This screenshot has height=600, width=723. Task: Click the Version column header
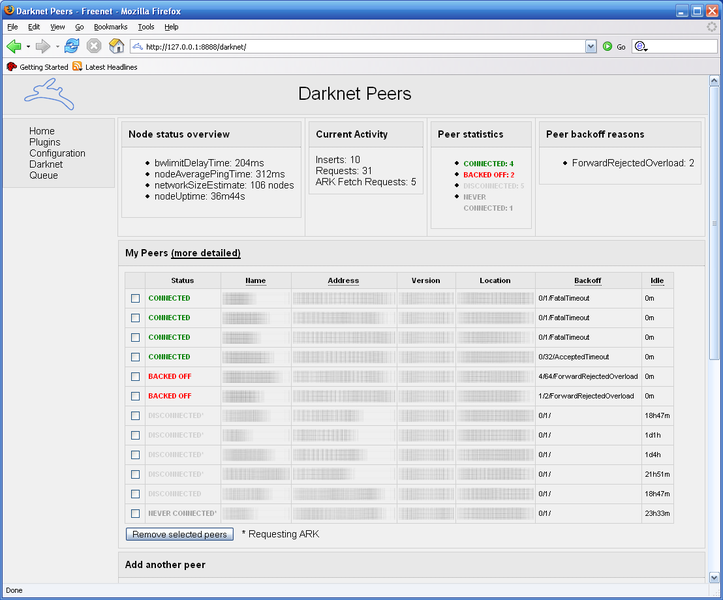pyautogui.click(x=426, y=280)
